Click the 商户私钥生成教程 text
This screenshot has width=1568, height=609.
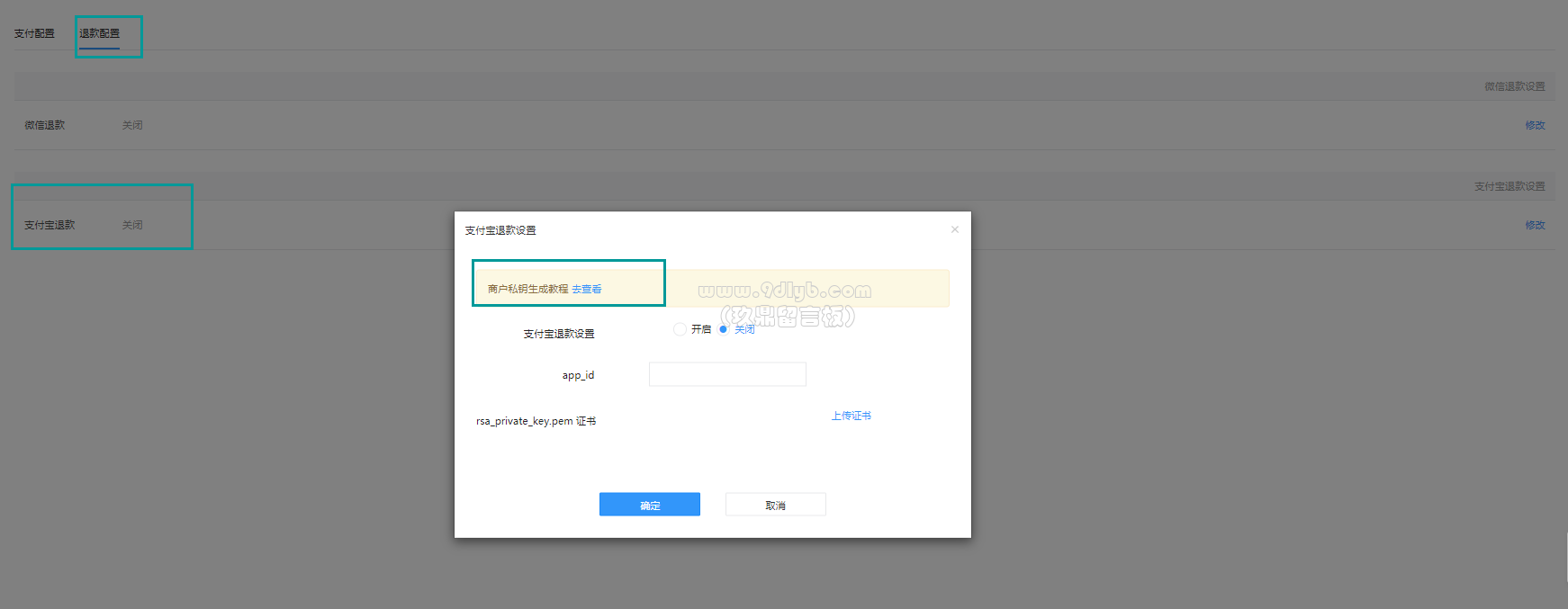pyautogui.click(x=528, y=289)
